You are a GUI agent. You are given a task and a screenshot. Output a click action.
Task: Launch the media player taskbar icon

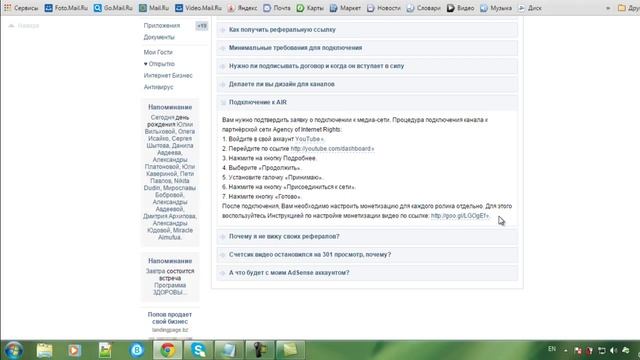tap(74, 350)
